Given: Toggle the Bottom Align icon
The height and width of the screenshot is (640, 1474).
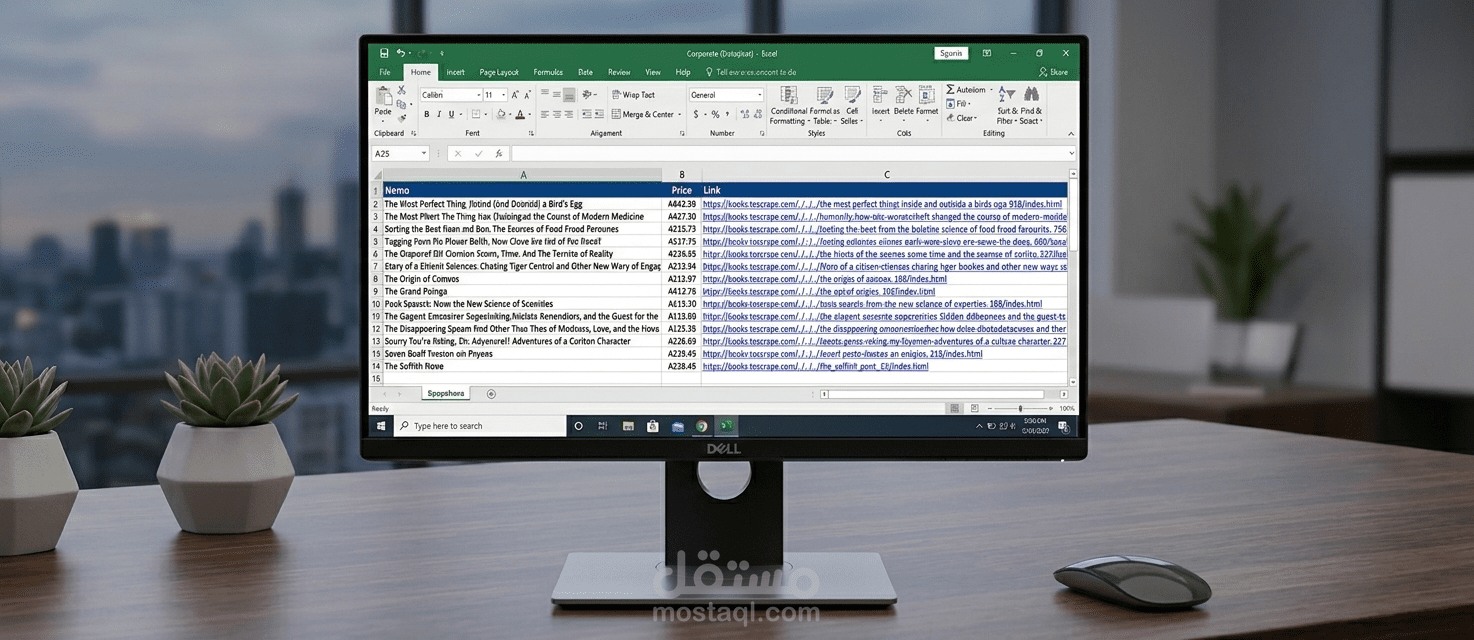Looking at the screenshot, I should tap(569, 95).
